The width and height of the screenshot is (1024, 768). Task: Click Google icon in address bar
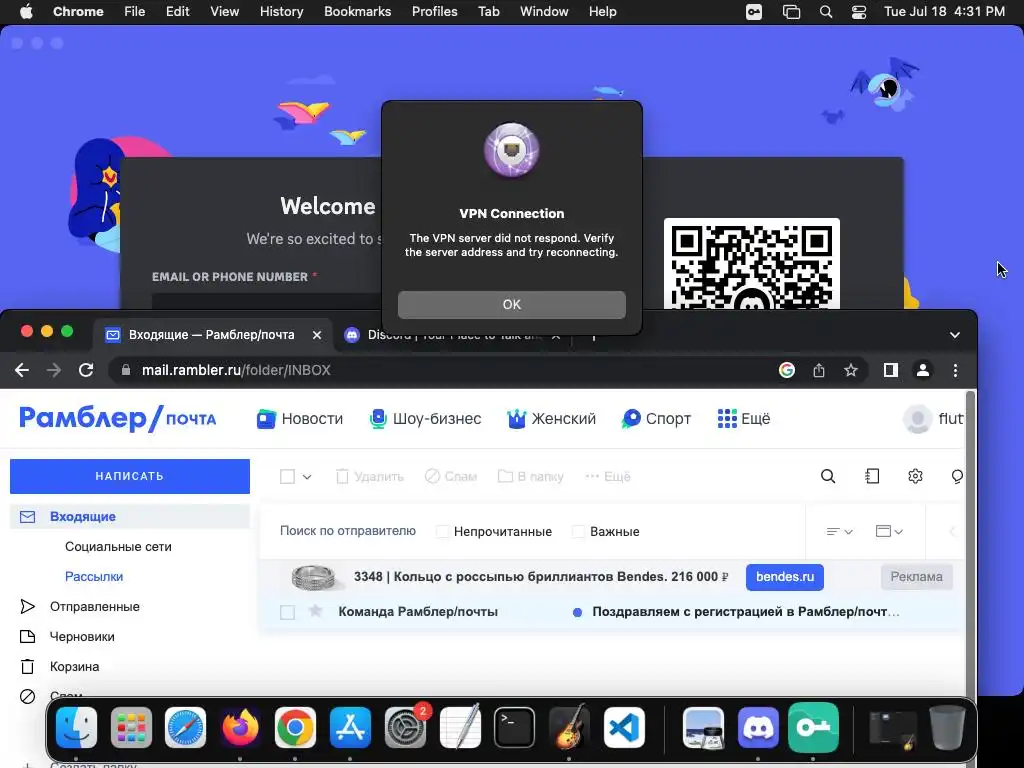tap(787, 370)
